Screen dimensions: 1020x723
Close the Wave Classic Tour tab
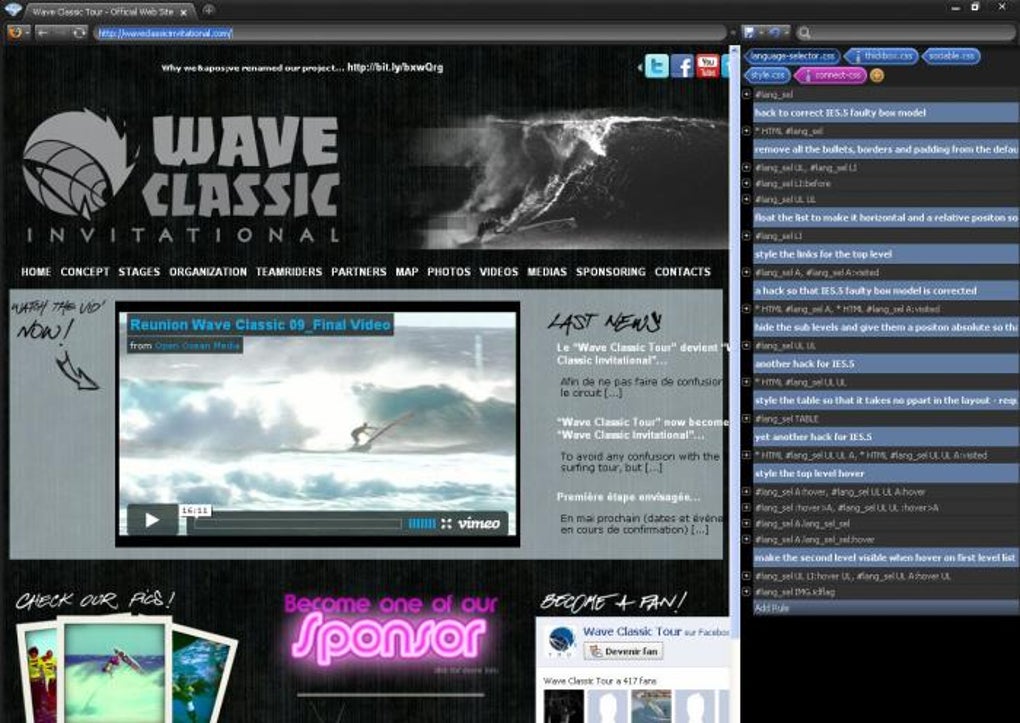(x=184, y=12)
